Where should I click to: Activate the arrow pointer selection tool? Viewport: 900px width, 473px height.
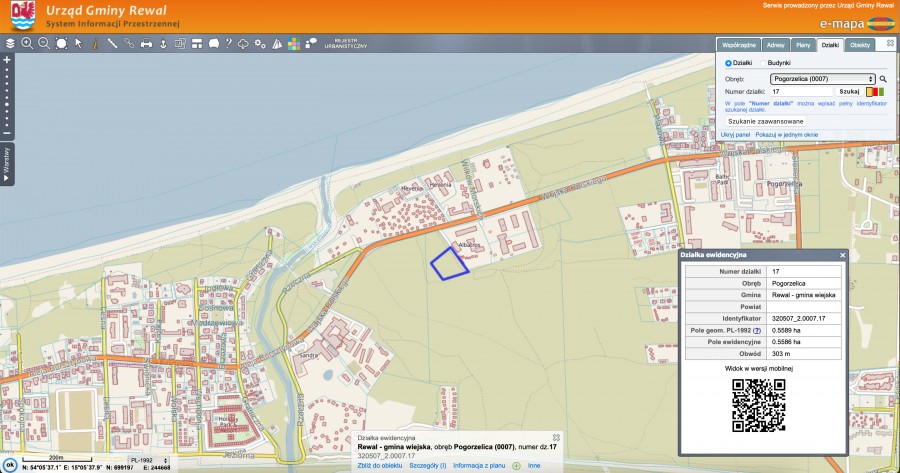coord(78,44)
